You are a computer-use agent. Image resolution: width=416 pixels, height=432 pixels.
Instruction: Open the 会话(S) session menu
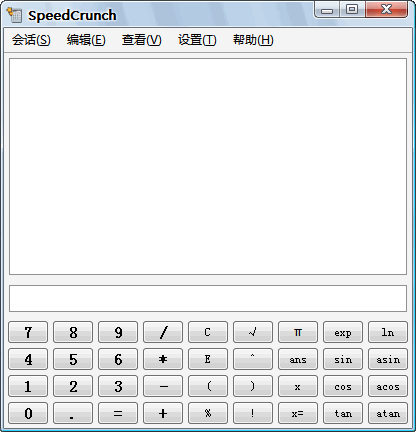[31, 40]
